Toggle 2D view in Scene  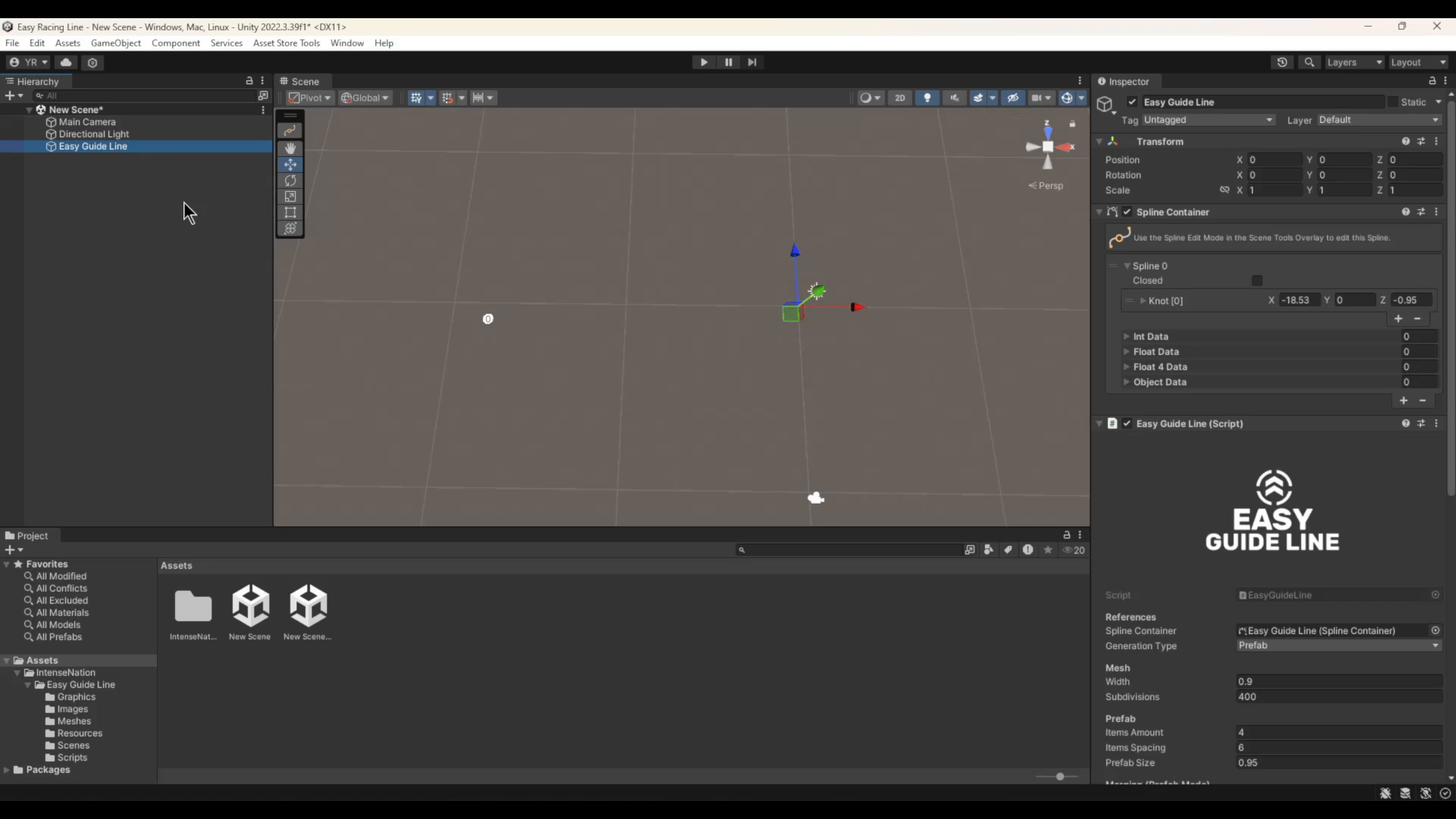(x=899, y=98)
